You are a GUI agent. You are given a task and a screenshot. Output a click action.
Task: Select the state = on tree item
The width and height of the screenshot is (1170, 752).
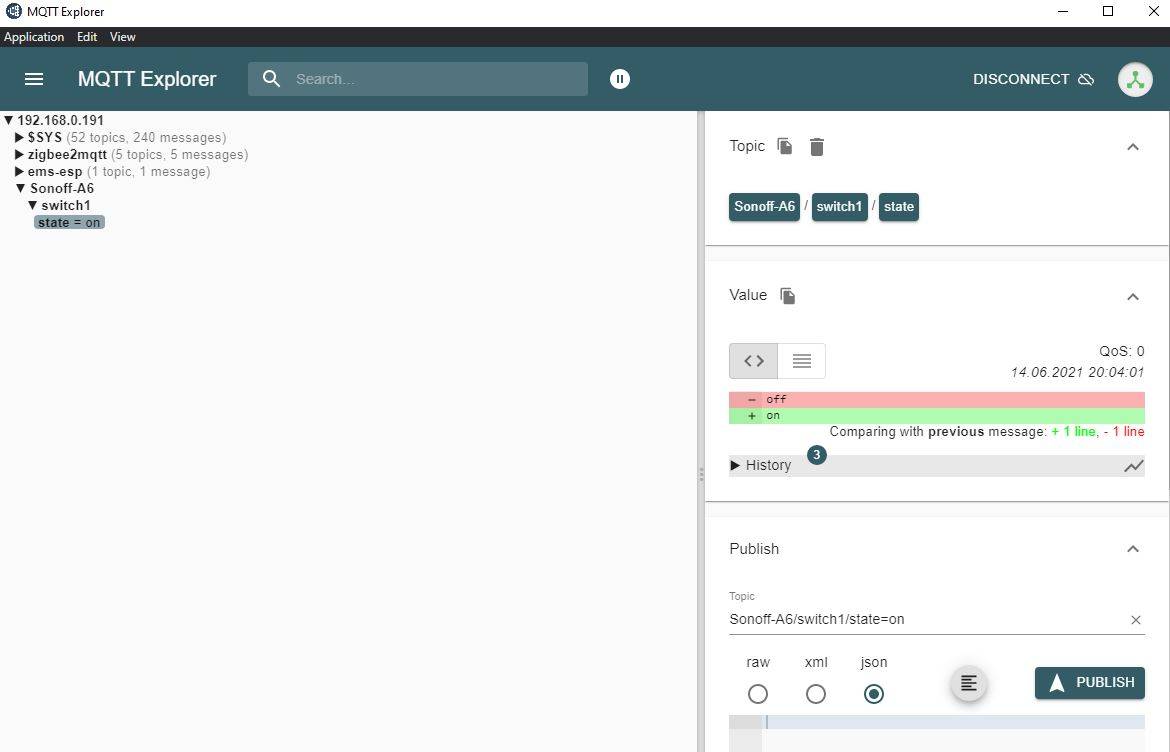(x=69, y=222)
